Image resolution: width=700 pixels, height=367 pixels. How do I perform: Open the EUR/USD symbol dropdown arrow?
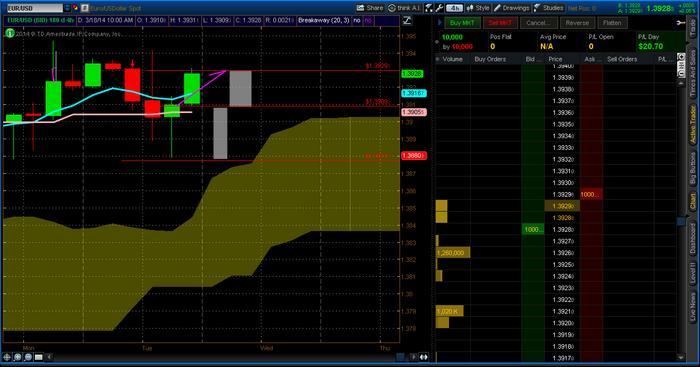point(67,8)
